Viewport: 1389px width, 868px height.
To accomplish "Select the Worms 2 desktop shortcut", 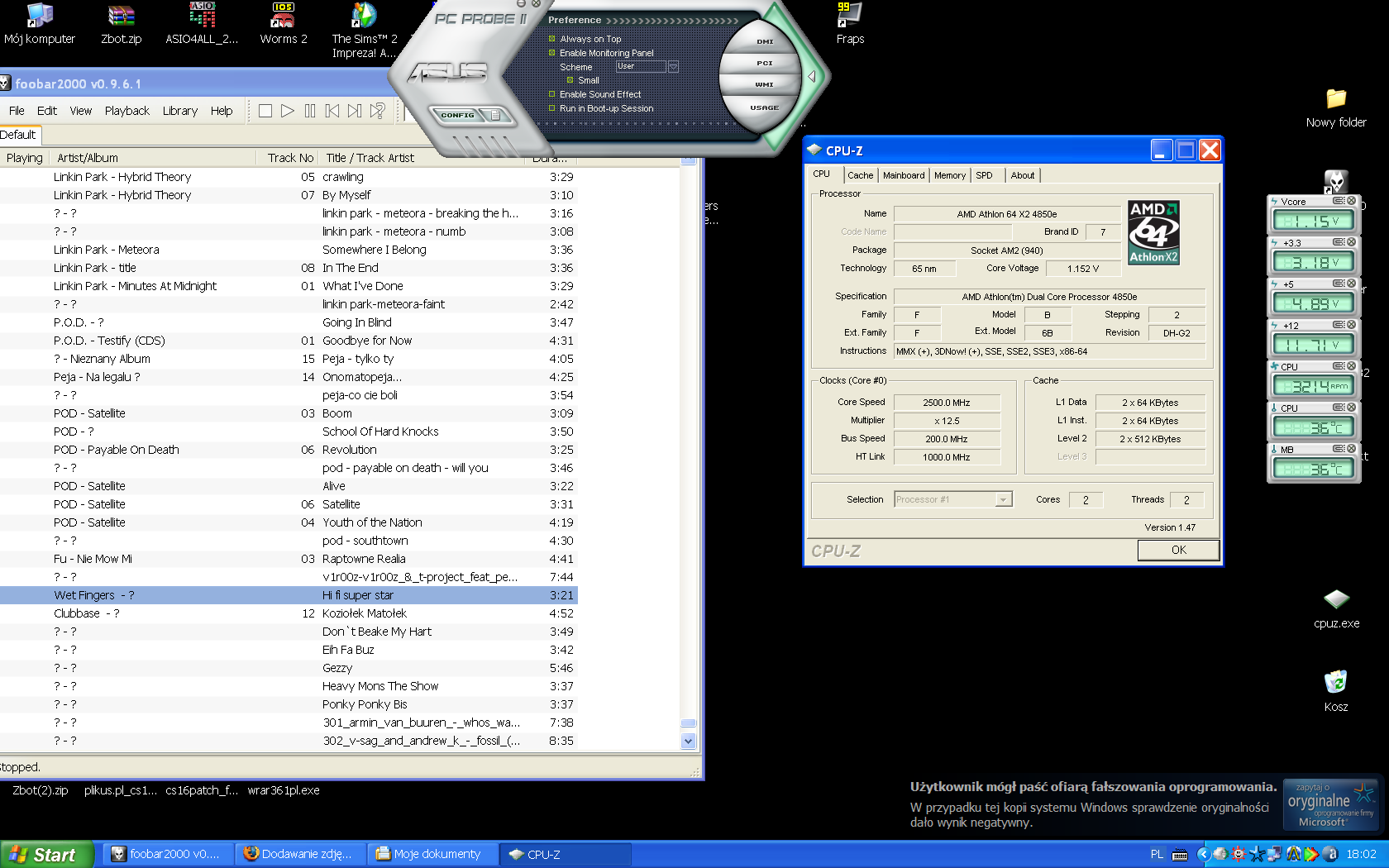I will coord(284,24).
